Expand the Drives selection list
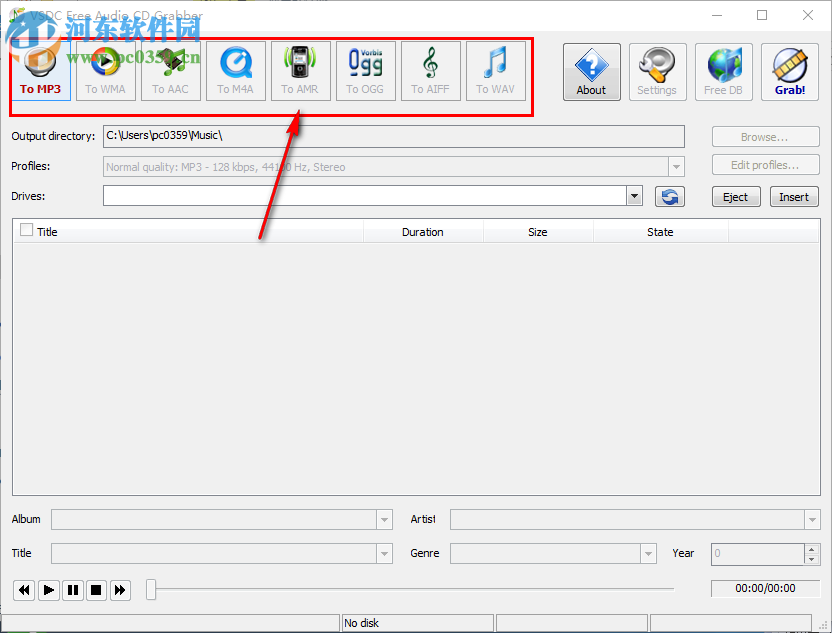832x633 pixels. [x=633, y=196]
